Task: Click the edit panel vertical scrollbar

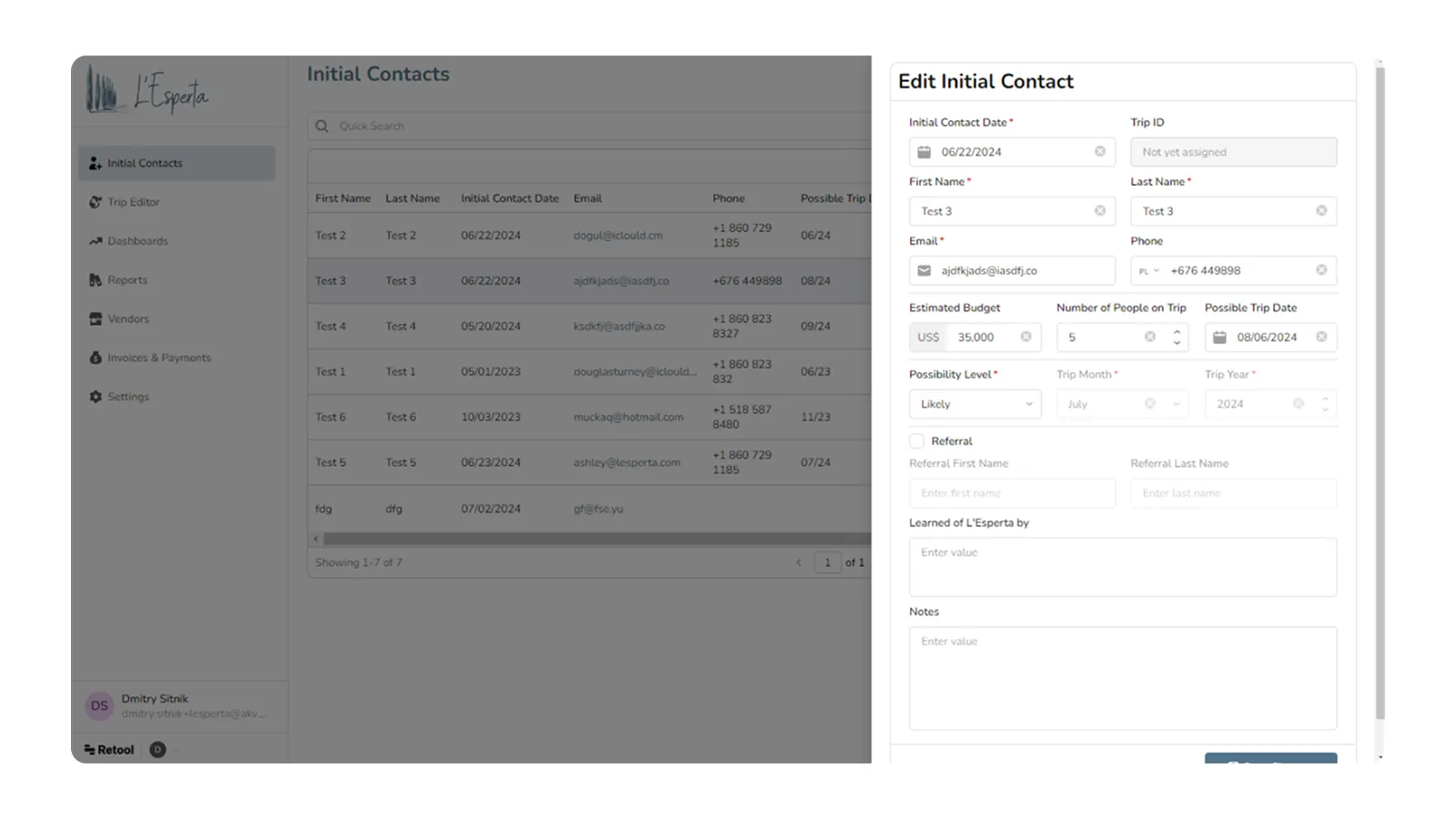Action: pyautogui.click(x=1380, y=391)
